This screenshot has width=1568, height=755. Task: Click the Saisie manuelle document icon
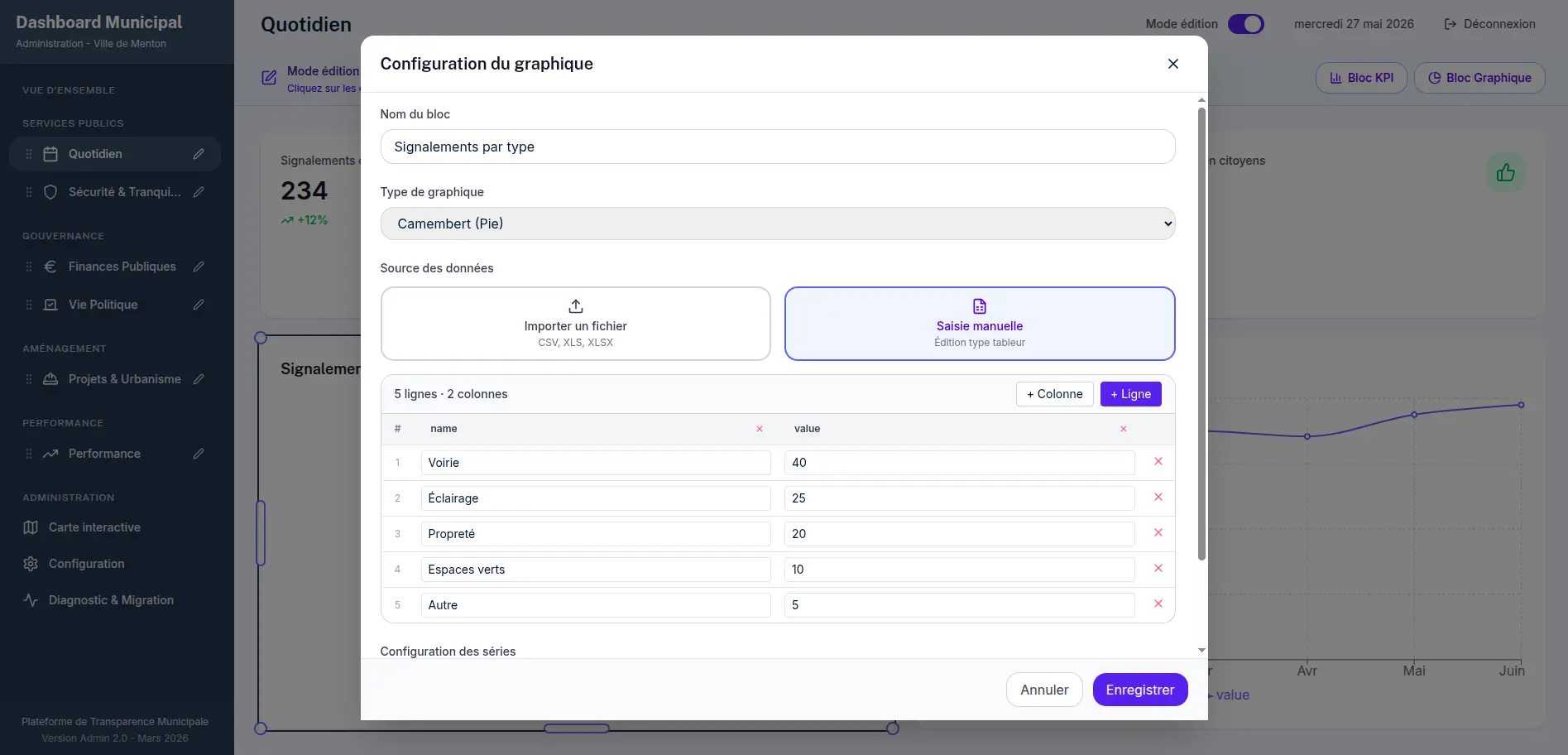tap(980, 306)
